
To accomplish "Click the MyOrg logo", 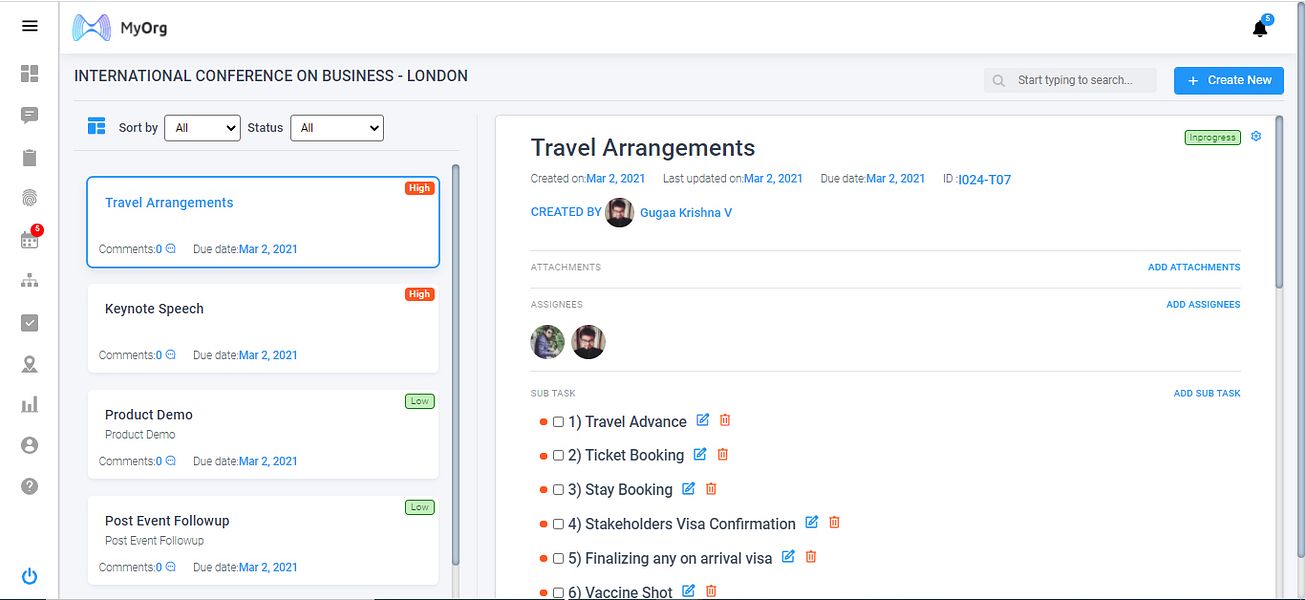I will pyautogui.click(x=120, y=28).
